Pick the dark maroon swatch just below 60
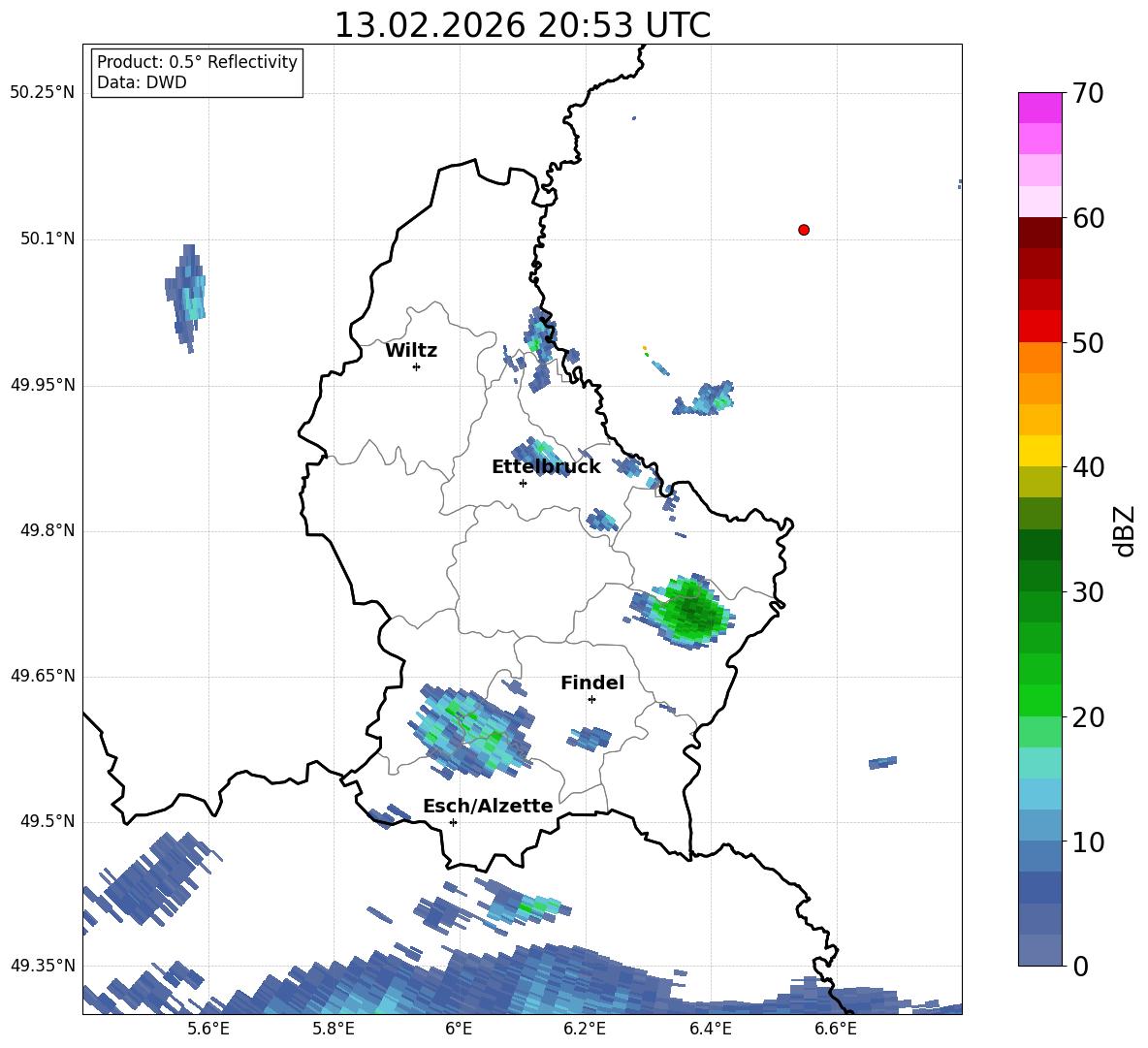 click(1039, 234)
